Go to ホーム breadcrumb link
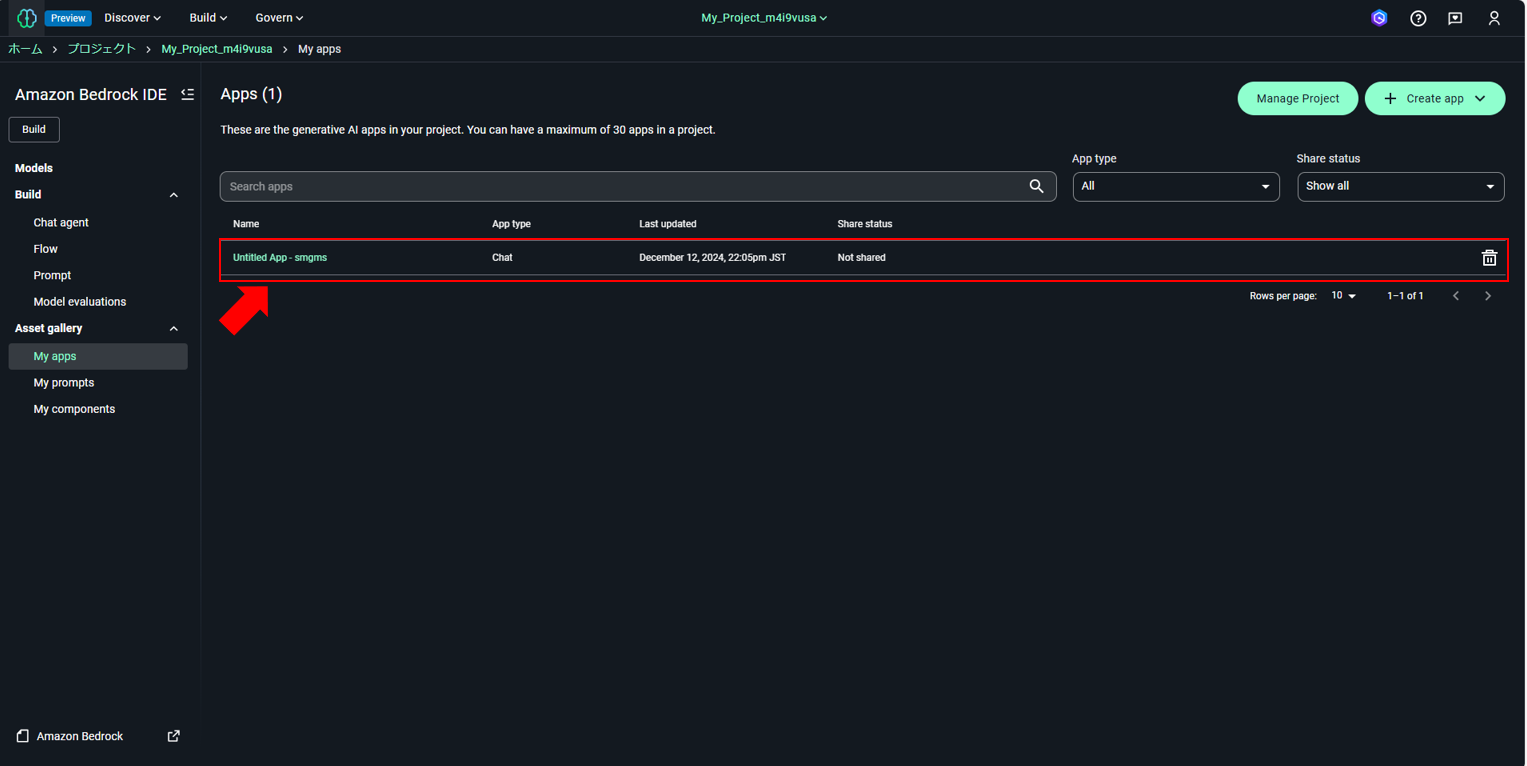The image size is (1527, 766). [x=25, y=49]
